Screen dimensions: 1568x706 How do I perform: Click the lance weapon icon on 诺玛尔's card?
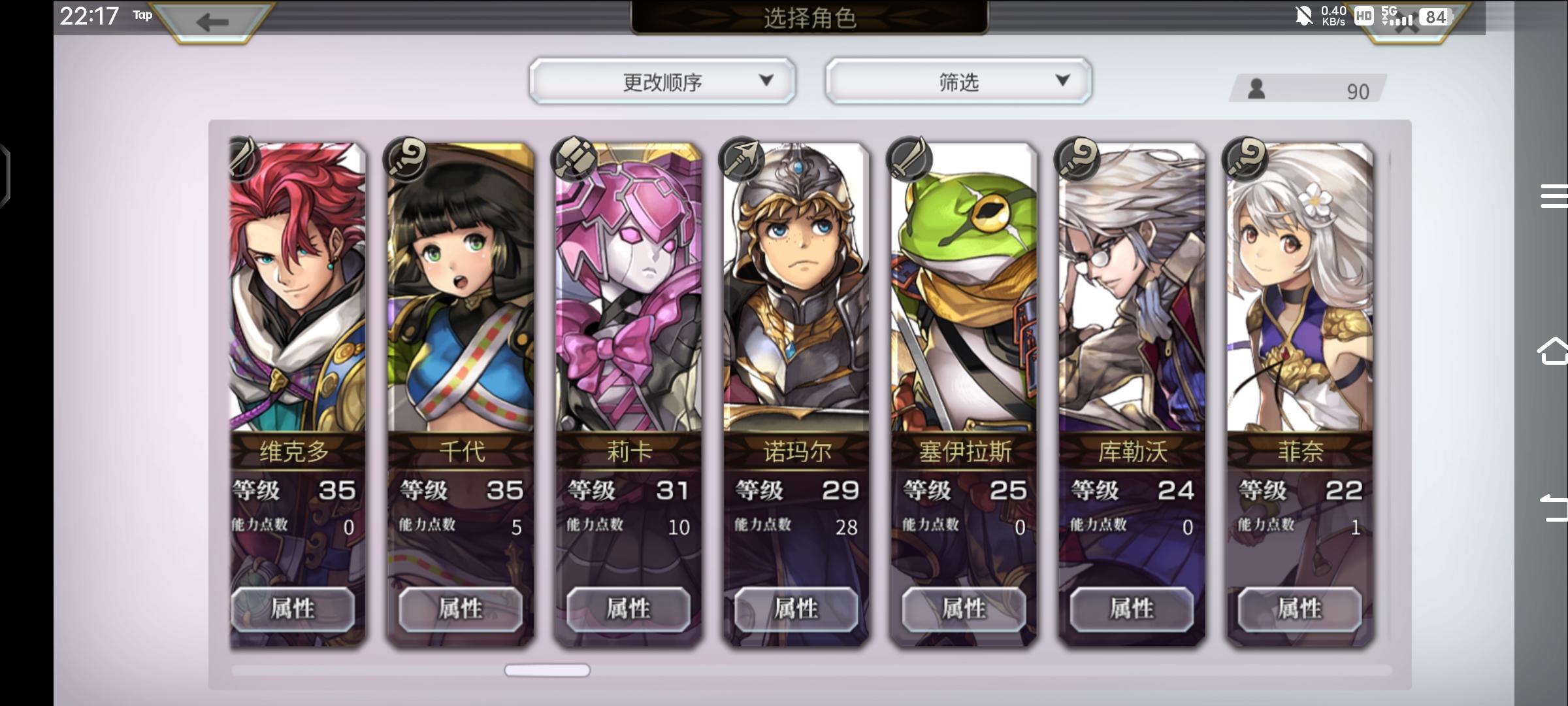pos(741,159)
